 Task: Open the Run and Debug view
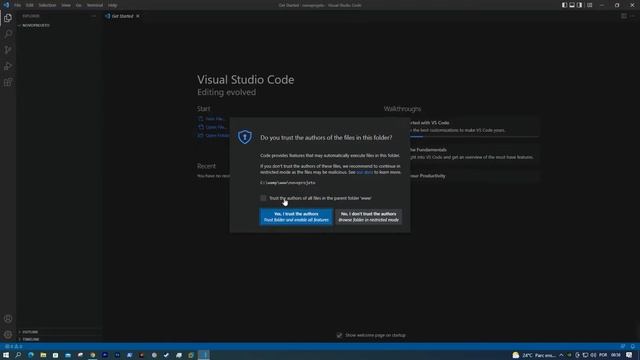(x=8, y=66)
